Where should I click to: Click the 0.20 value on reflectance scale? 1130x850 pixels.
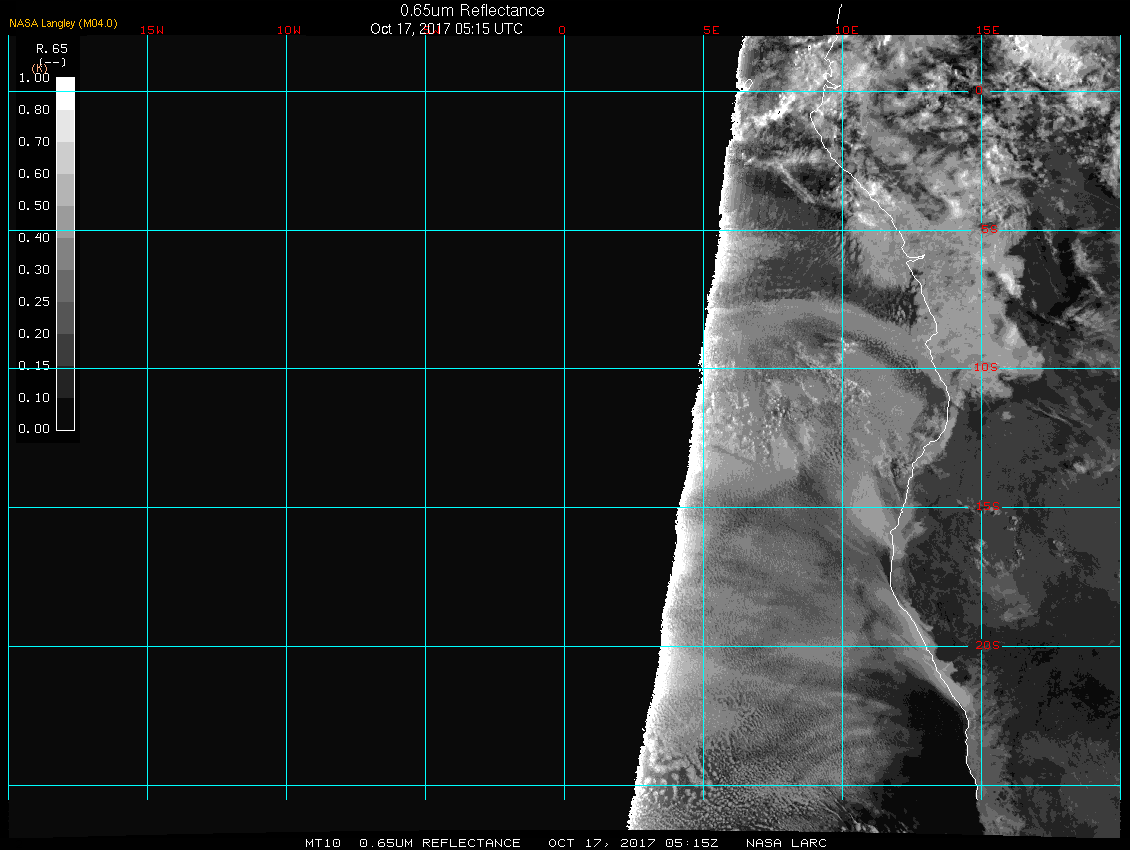tap(34, 333)
